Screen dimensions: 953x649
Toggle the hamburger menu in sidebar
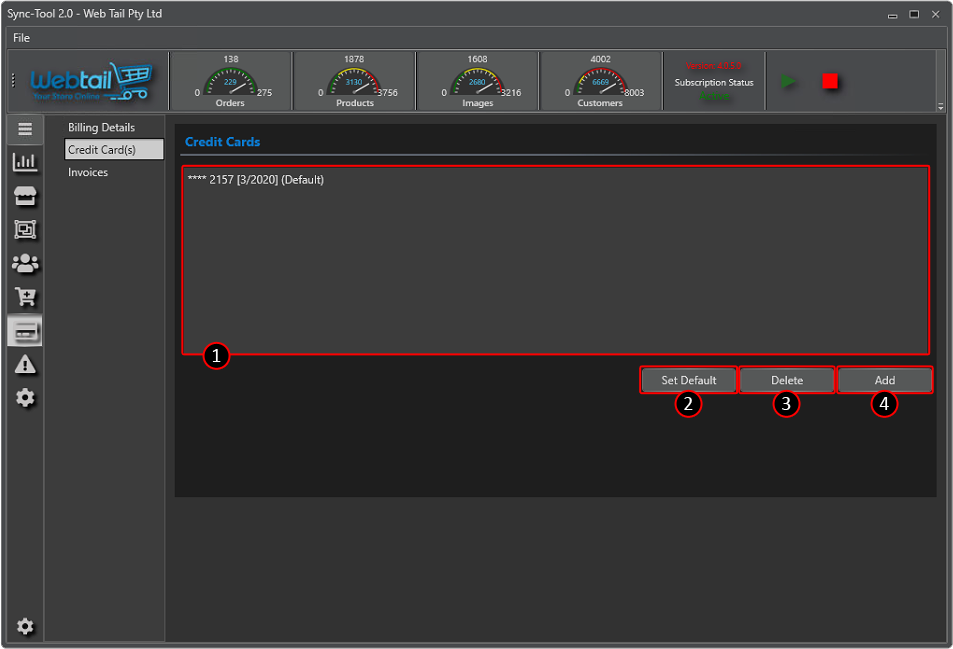pyautogui.click(x=25, y=129)
